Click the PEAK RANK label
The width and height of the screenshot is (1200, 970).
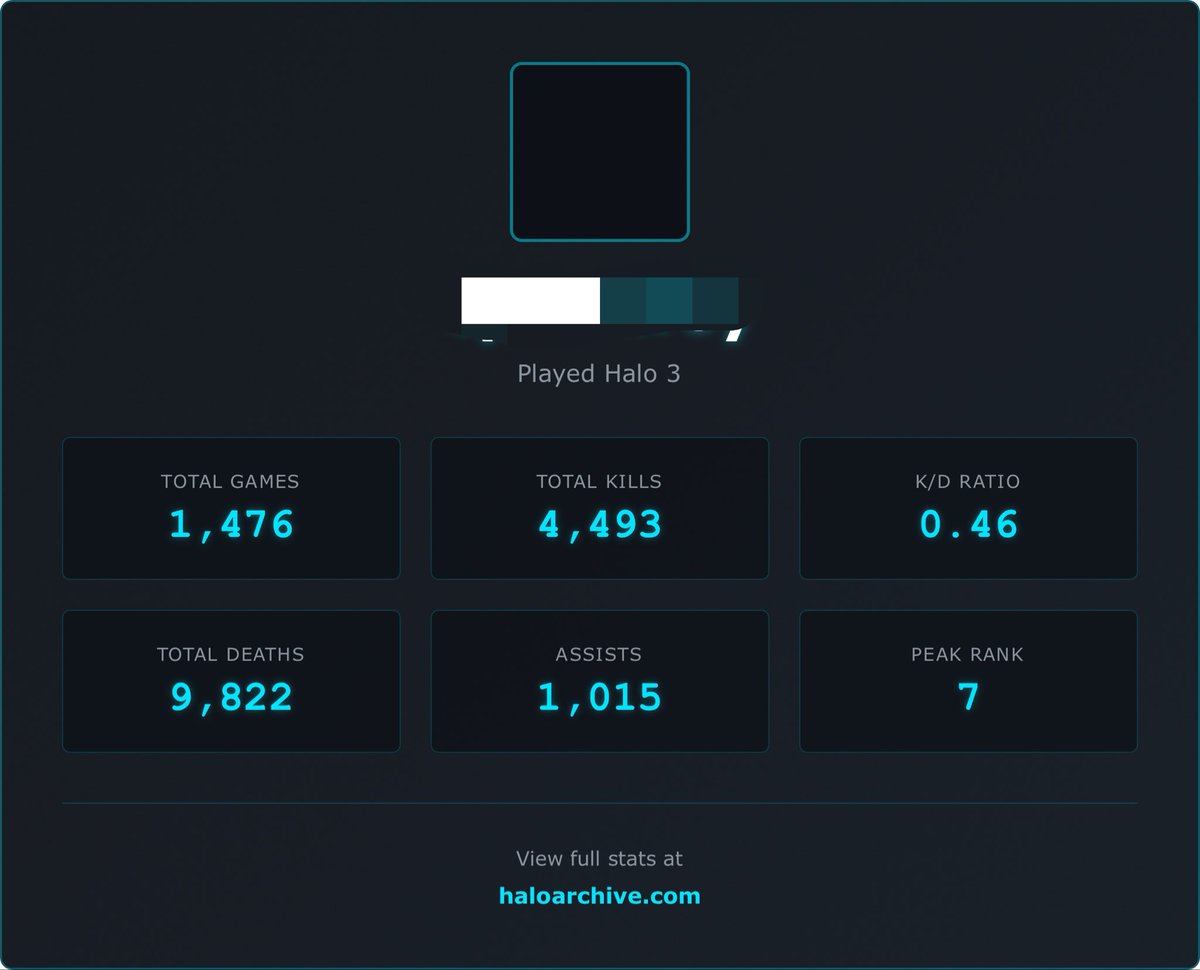(x=968, y=655)
